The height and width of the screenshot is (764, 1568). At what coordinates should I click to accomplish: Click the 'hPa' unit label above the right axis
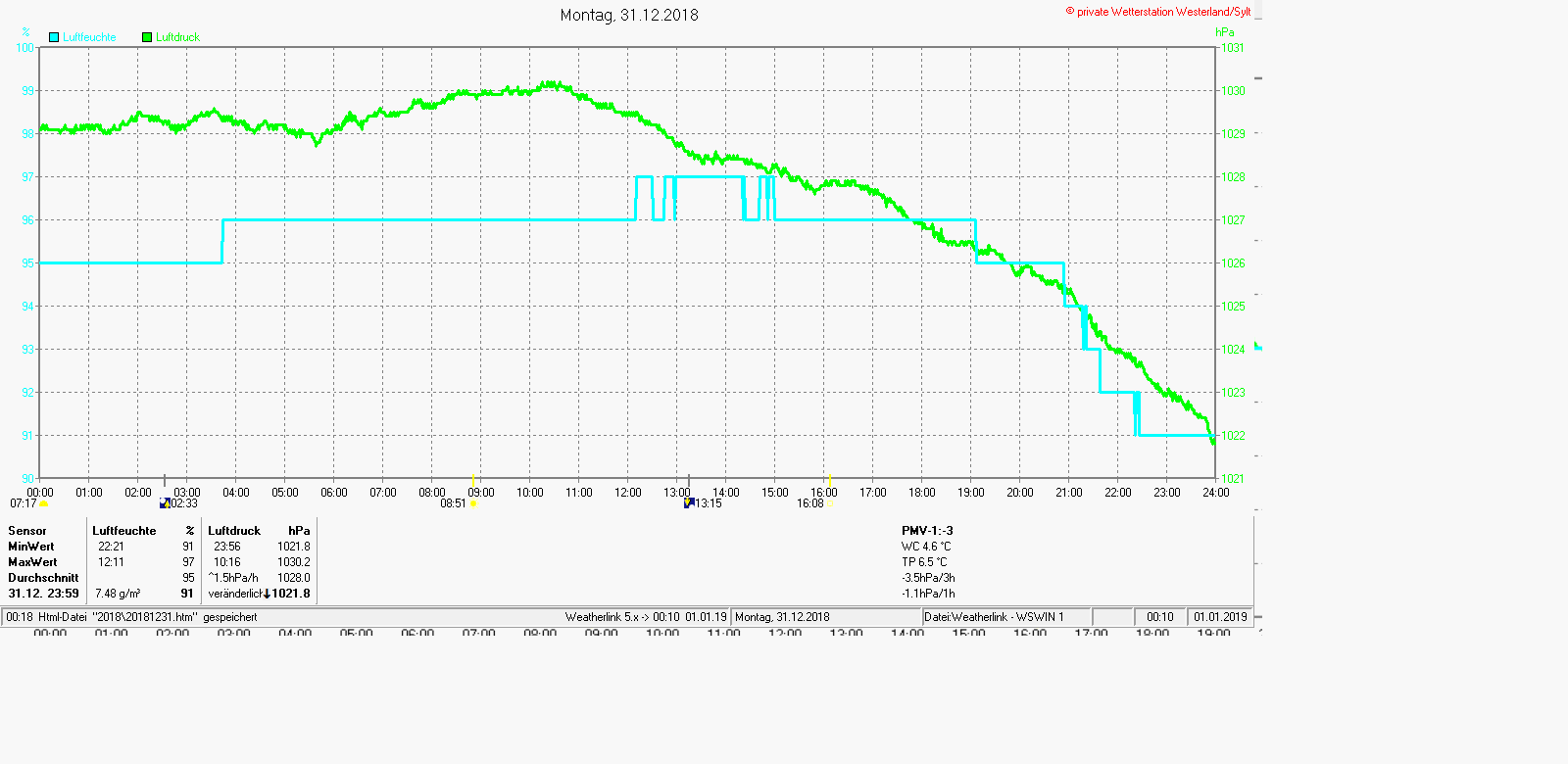tap(1225, 32)
